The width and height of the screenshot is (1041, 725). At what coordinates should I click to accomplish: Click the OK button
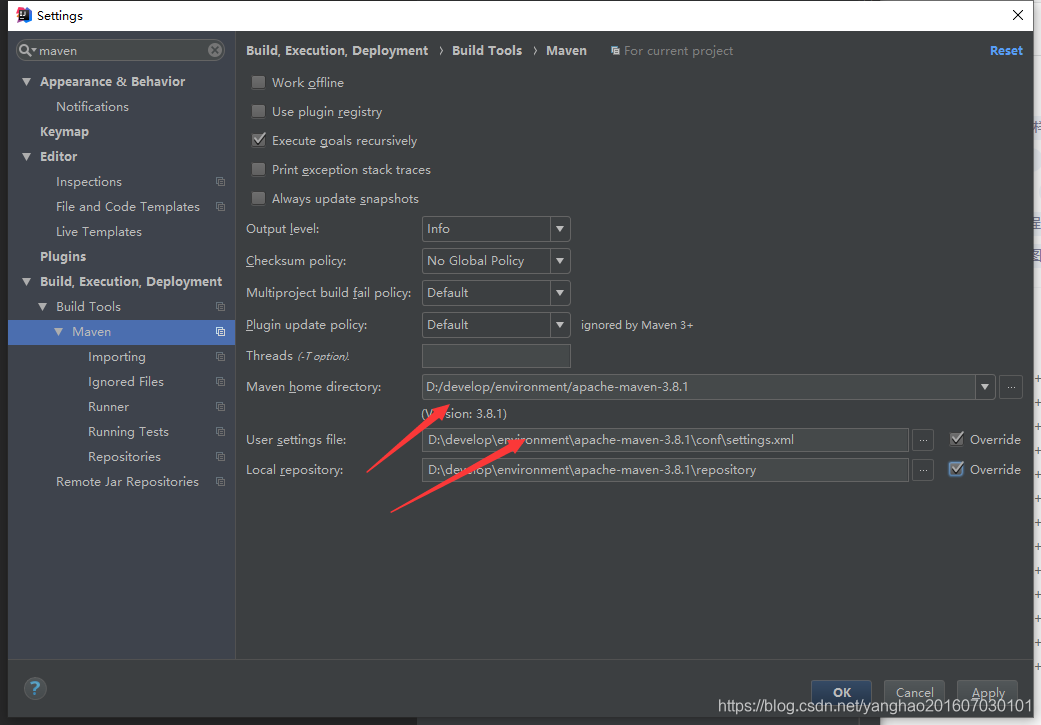(x=841, y=692)
